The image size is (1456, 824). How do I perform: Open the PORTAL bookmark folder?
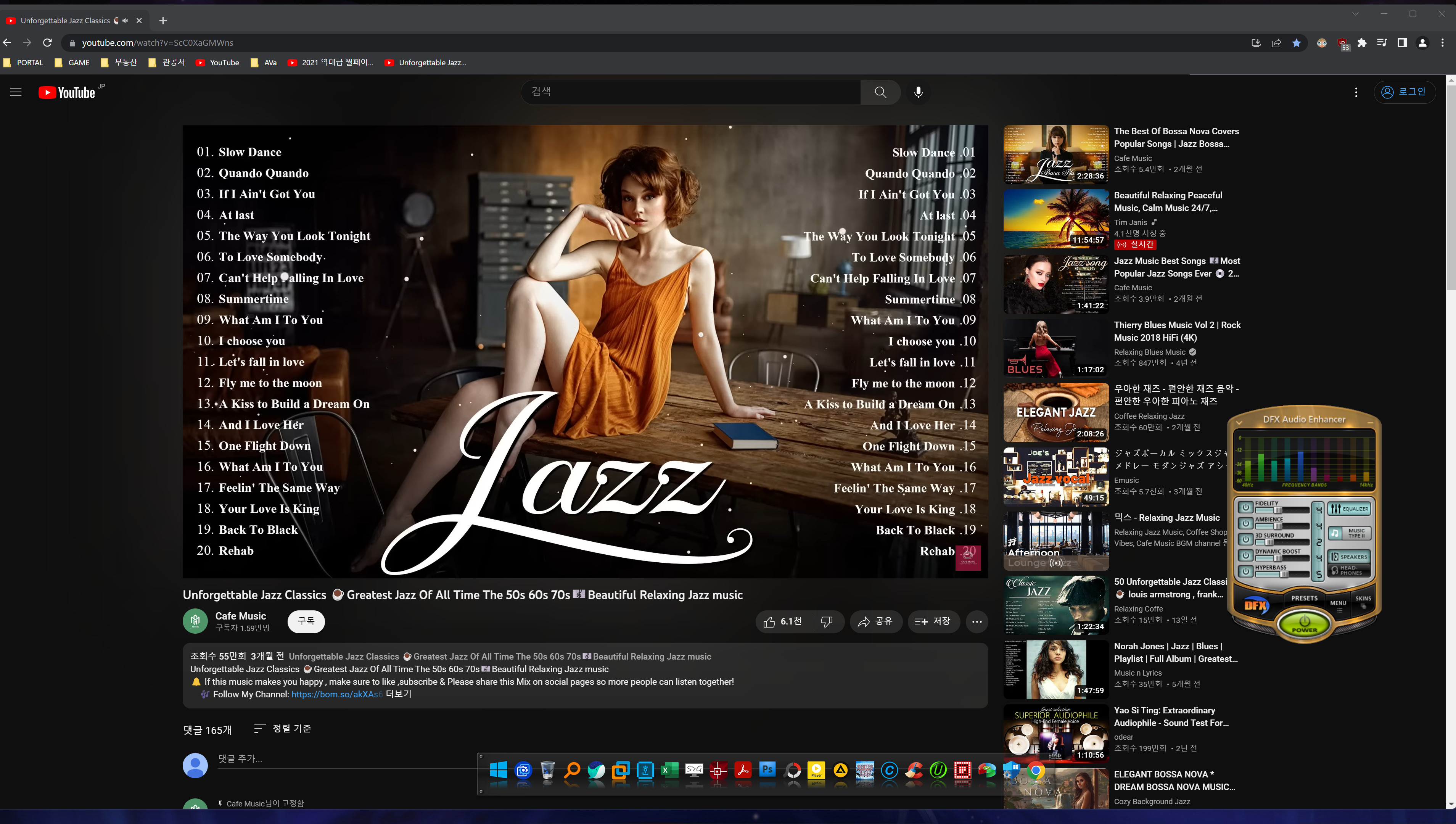pyautogui.click(x=23, y=63)
